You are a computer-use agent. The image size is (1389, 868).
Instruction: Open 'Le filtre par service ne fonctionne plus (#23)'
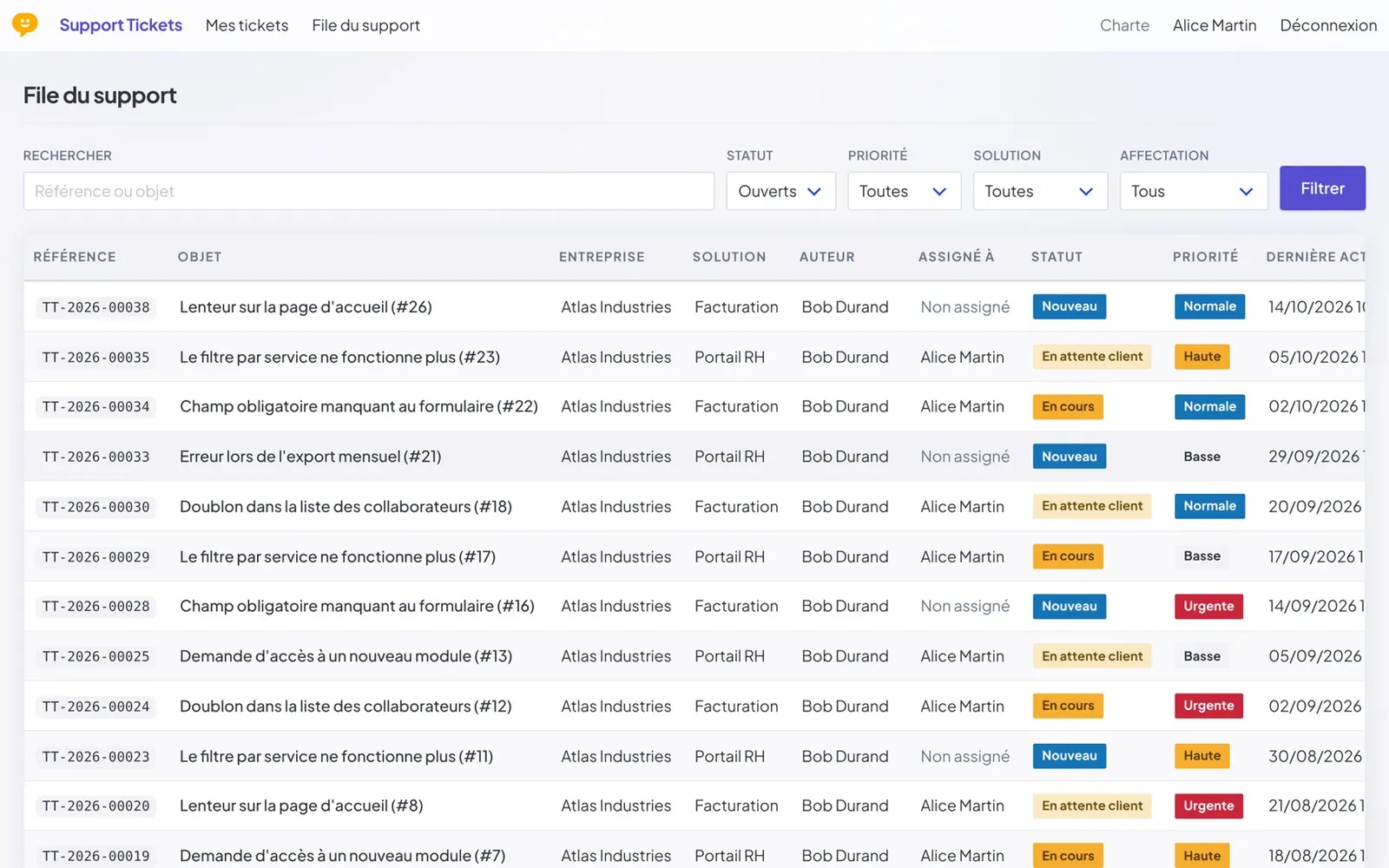(339, 358)
